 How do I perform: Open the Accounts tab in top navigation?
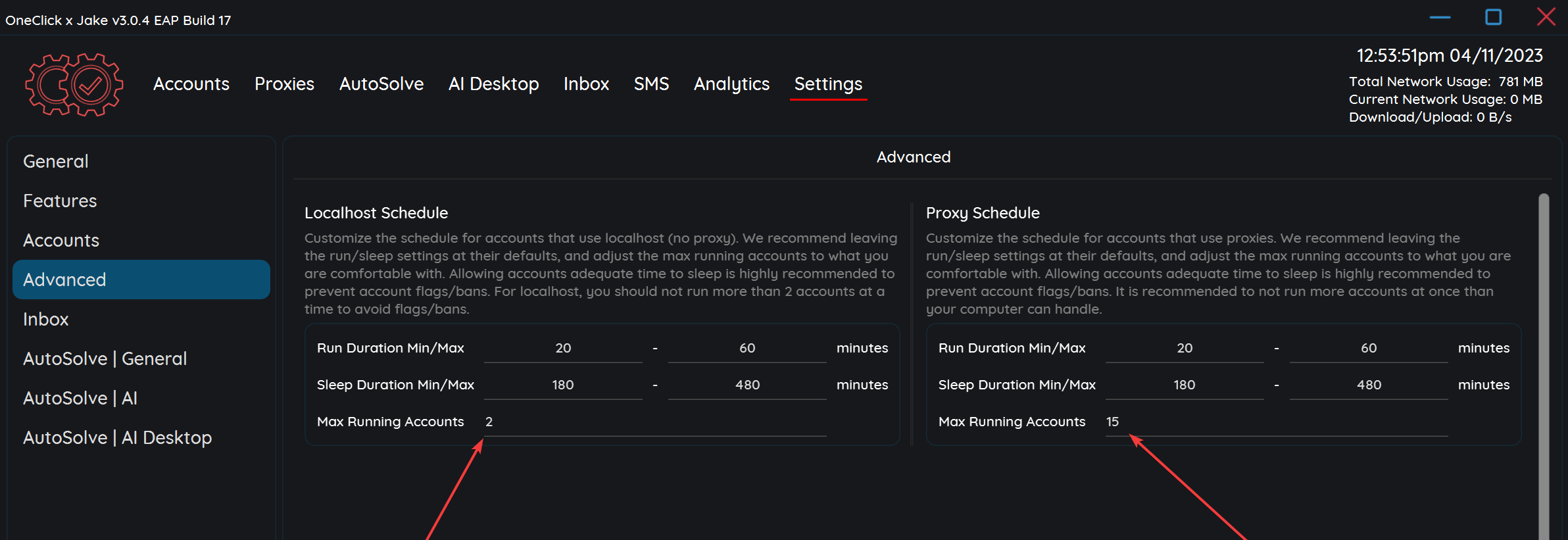[191, 84]
